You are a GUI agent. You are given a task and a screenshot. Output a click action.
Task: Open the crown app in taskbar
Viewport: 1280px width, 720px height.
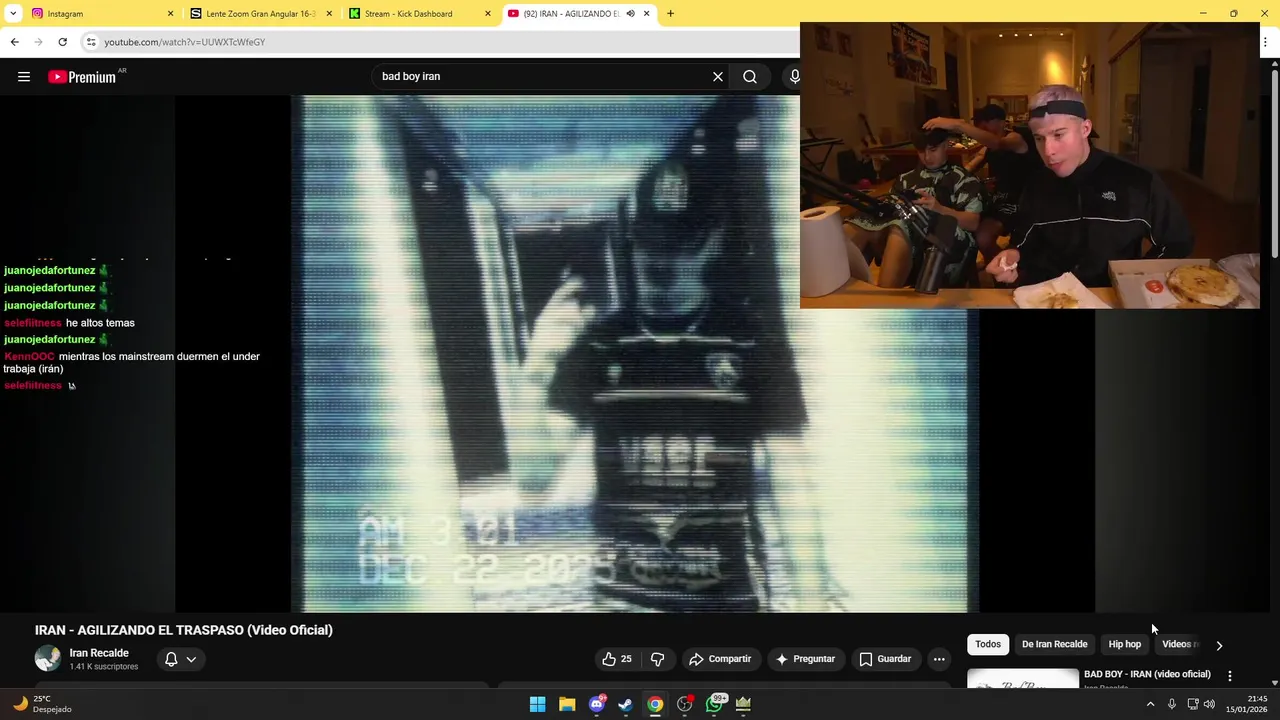point(743,704)
